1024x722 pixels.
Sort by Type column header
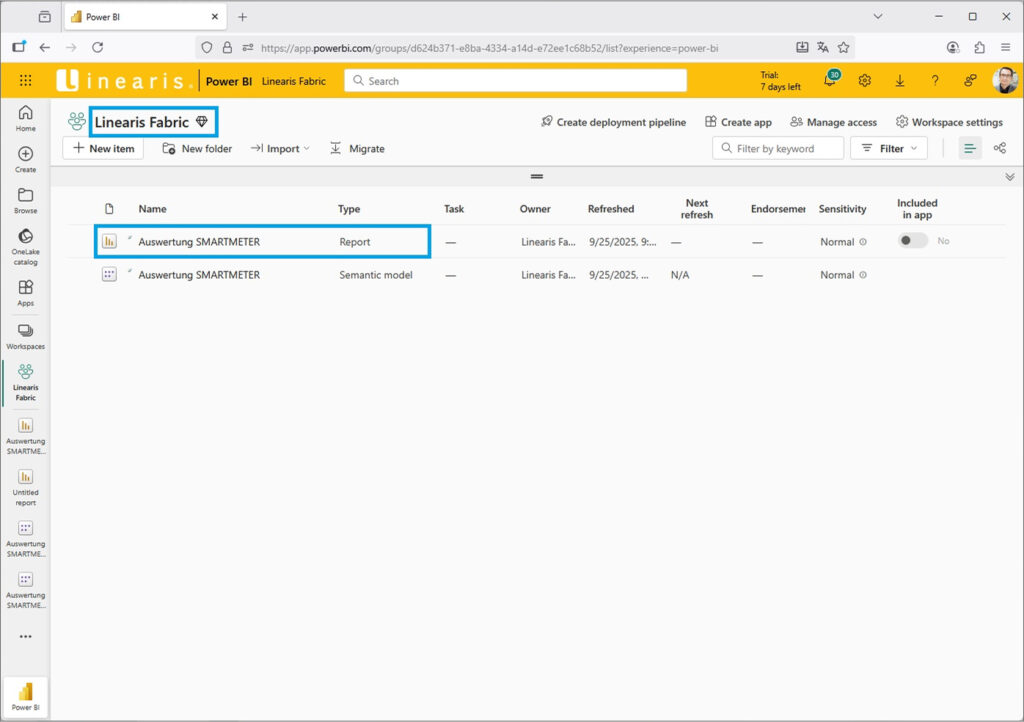click(x=349, y=209)
